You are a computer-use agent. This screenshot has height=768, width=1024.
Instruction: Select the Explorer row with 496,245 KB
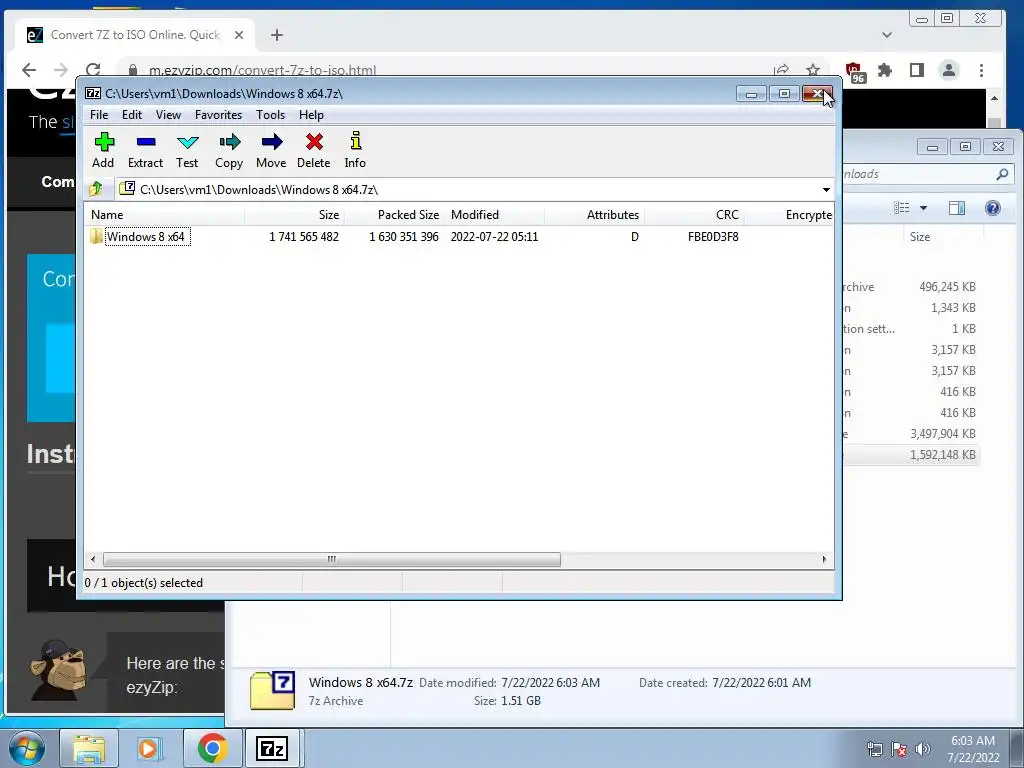pos(911,287)
